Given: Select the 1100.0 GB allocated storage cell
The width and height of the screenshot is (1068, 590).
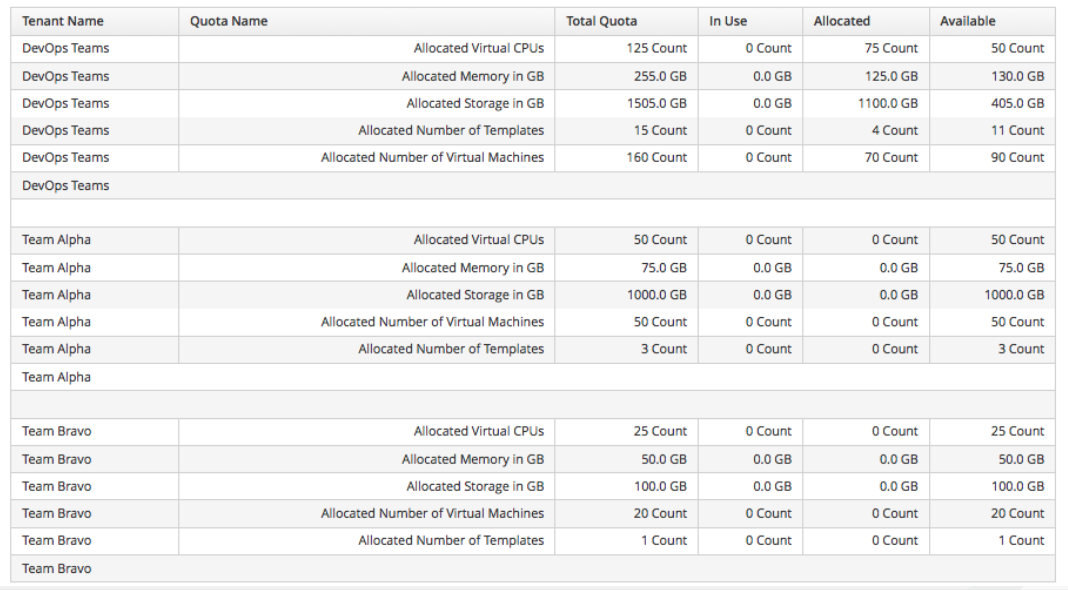Looking at the screenshot, I should pyautogui.click(x=887, y=103).
